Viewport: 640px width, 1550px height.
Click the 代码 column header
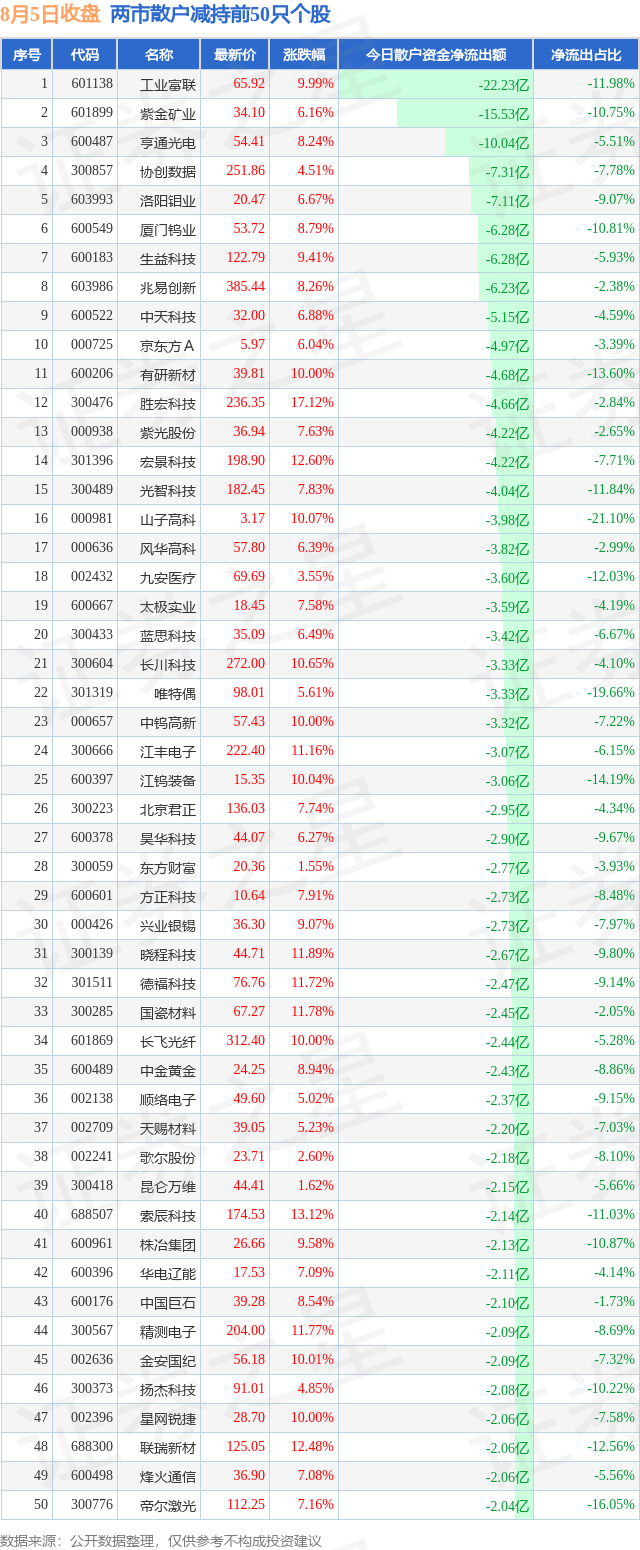(85, 54)
